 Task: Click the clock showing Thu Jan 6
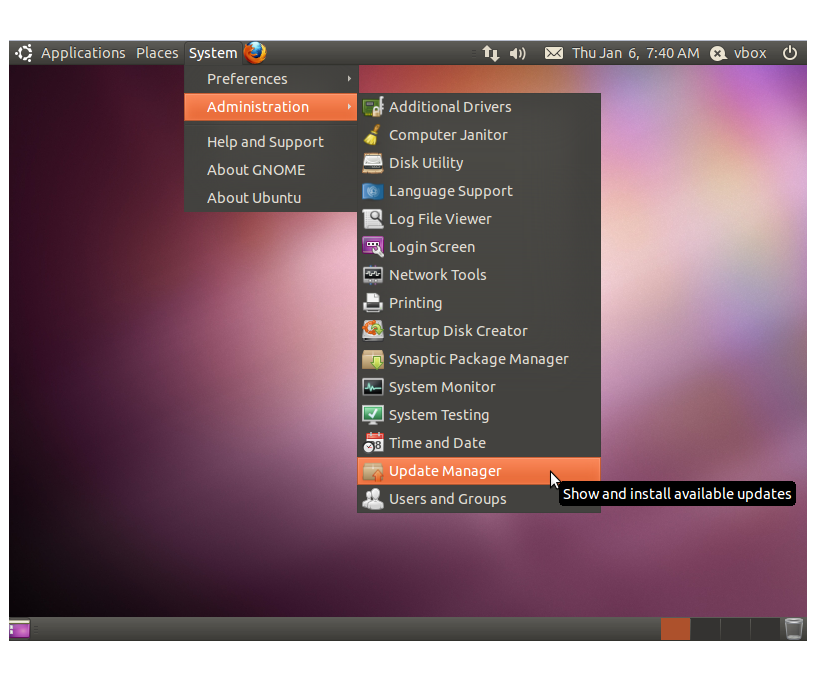(x=635, y=53)
